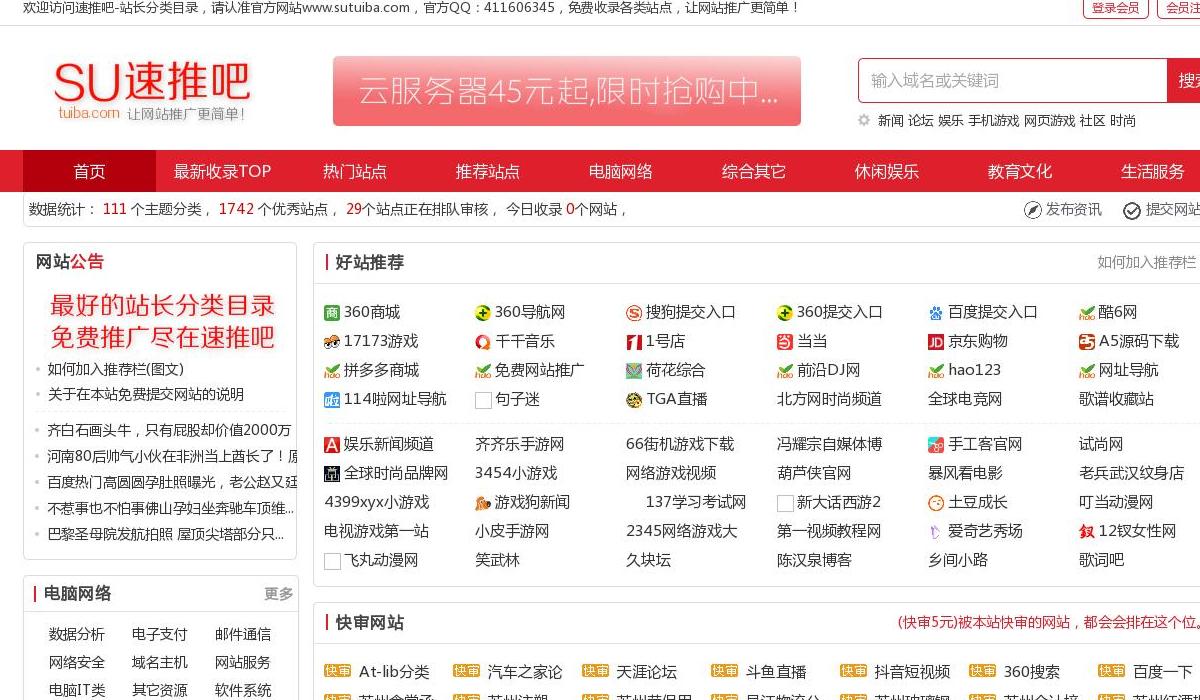This screenshot has height=700, width=1200.
Task: Click the 搜狗提交入口 favicon
Action: point(634,313)
